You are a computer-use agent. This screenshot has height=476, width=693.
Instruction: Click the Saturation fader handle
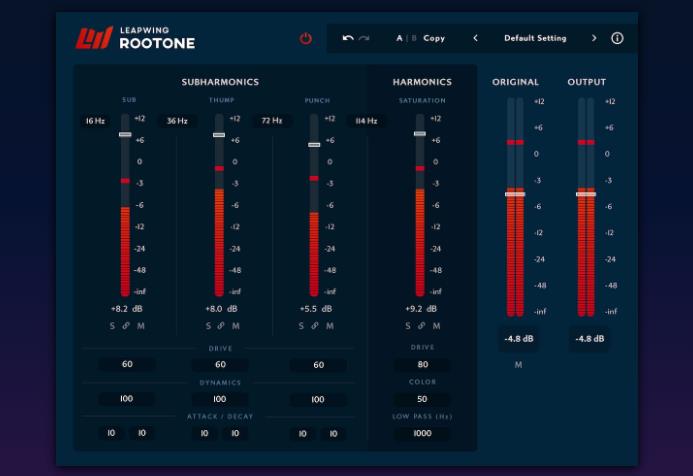pos(420,133)
